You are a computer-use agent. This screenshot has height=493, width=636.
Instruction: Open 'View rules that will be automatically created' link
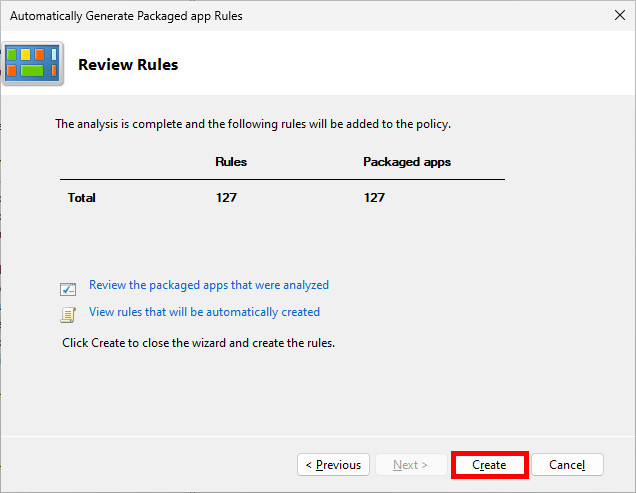point(204,312)
